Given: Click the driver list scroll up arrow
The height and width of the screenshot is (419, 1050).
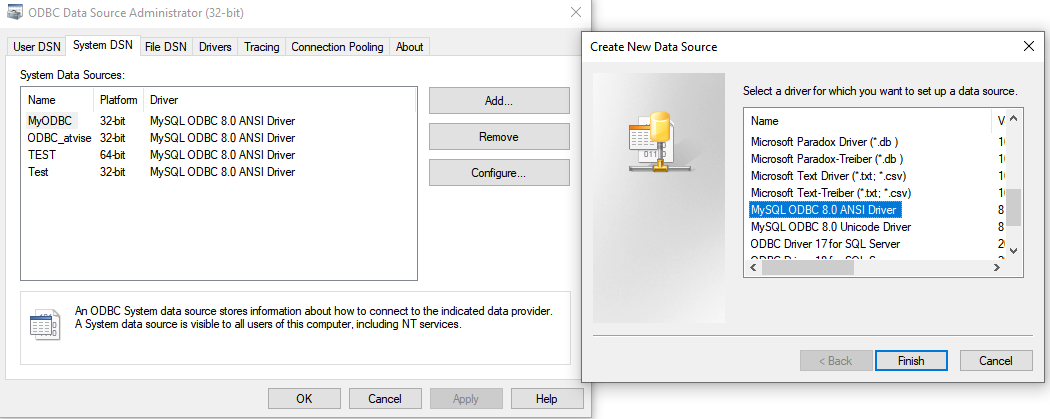Looking at the screenshot, I should click(1013, 119).
